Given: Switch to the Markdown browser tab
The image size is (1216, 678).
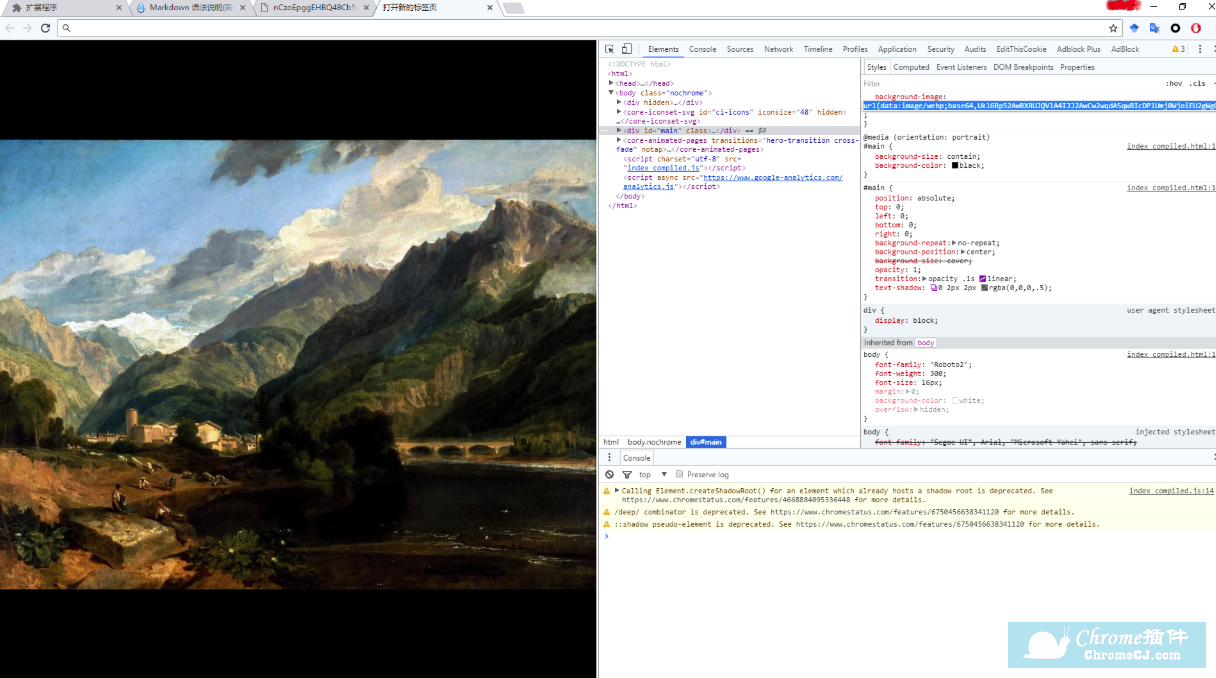Looking at the screenshot, I should point(189,8).
